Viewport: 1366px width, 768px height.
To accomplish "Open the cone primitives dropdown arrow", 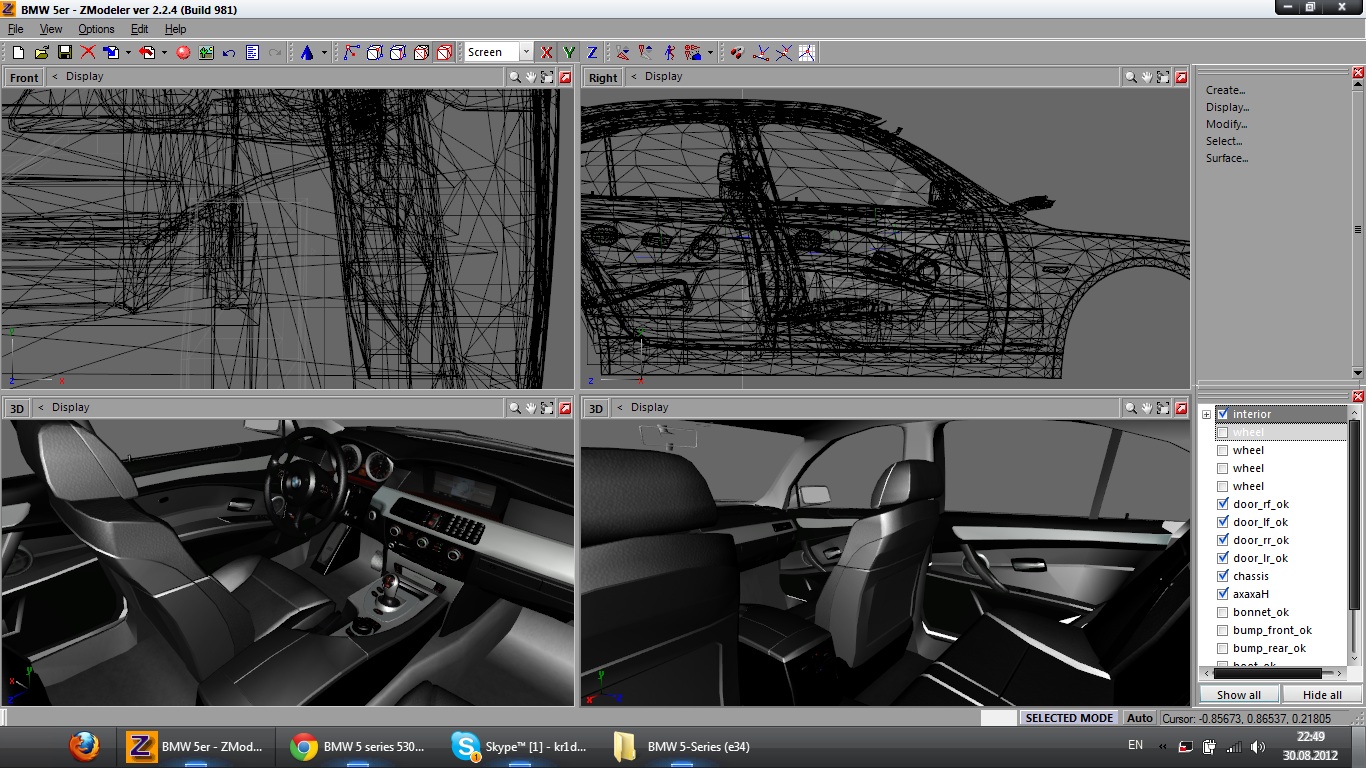I will [x=324, y=52].
